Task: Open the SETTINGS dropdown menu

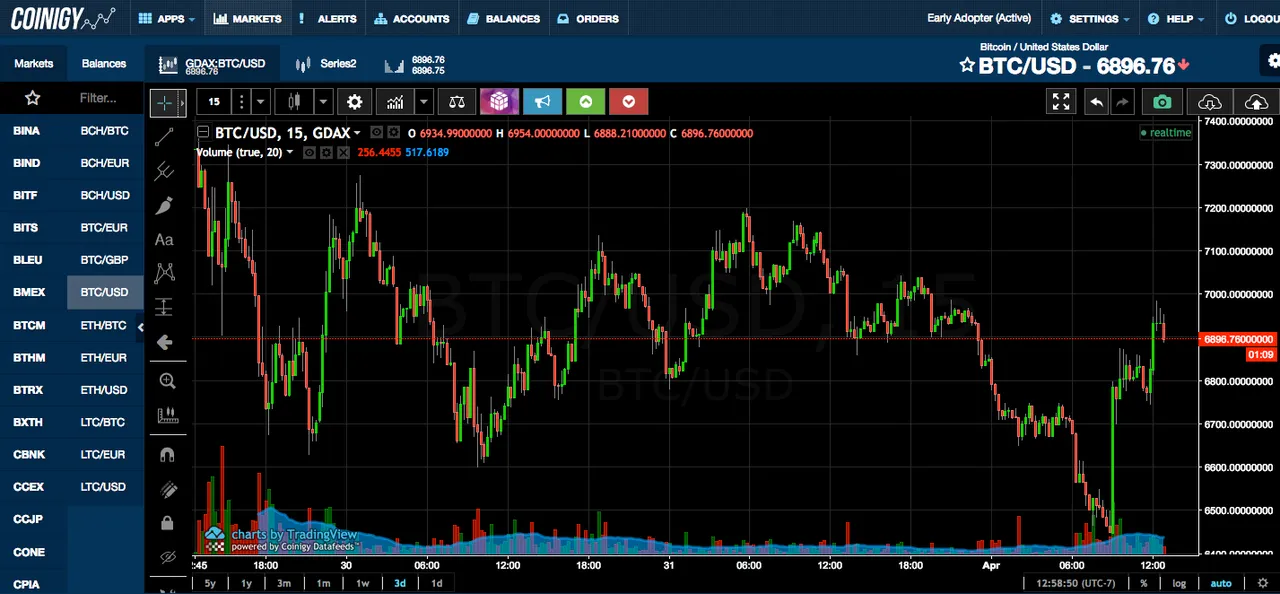Action: coord(1089,18)
